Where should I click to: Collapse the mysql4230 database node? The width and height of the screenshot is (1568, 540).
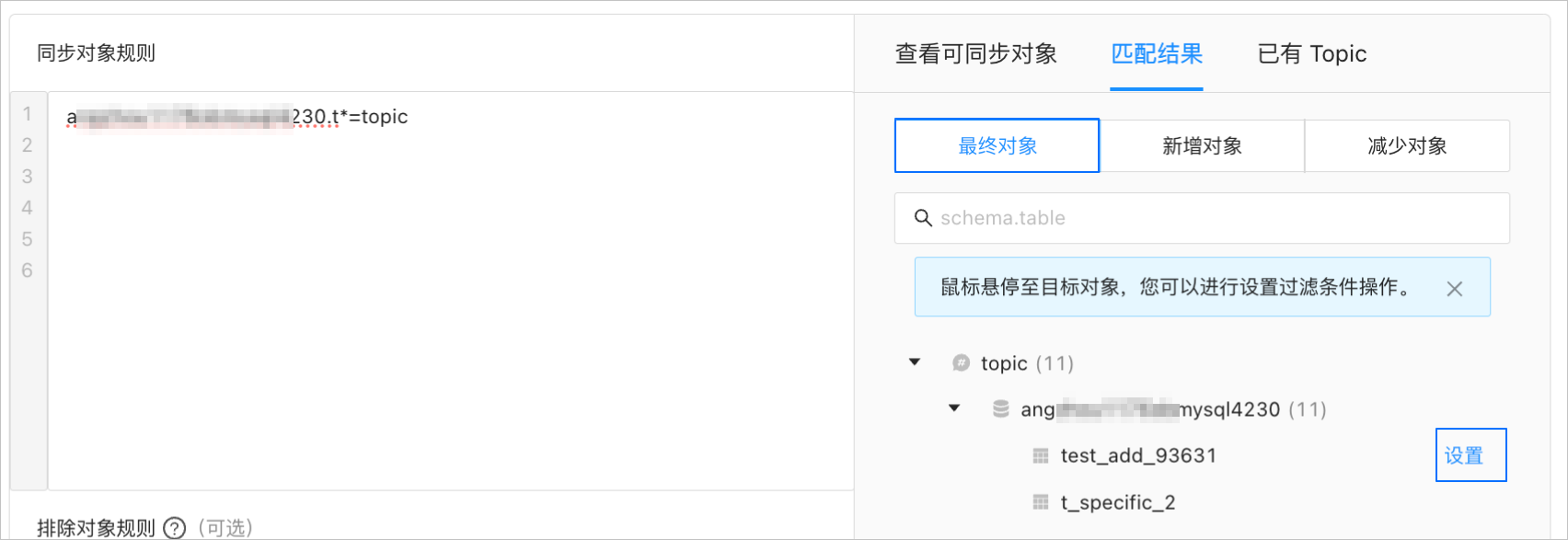[954, 408]
